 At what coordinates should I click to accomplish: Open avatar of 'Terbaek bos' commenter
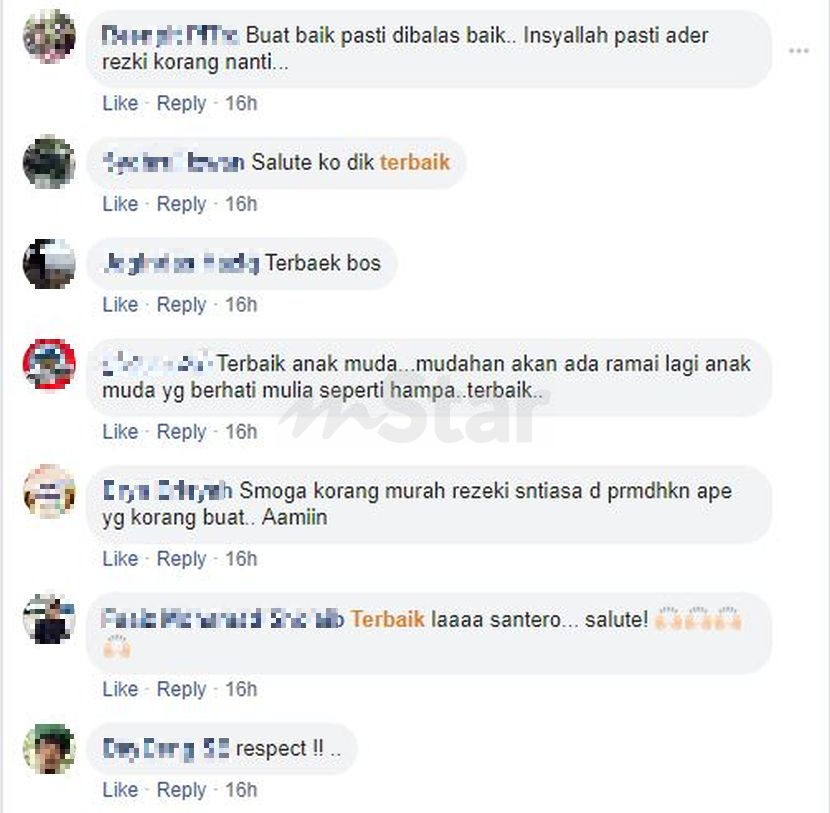click(x=49, y=264)
